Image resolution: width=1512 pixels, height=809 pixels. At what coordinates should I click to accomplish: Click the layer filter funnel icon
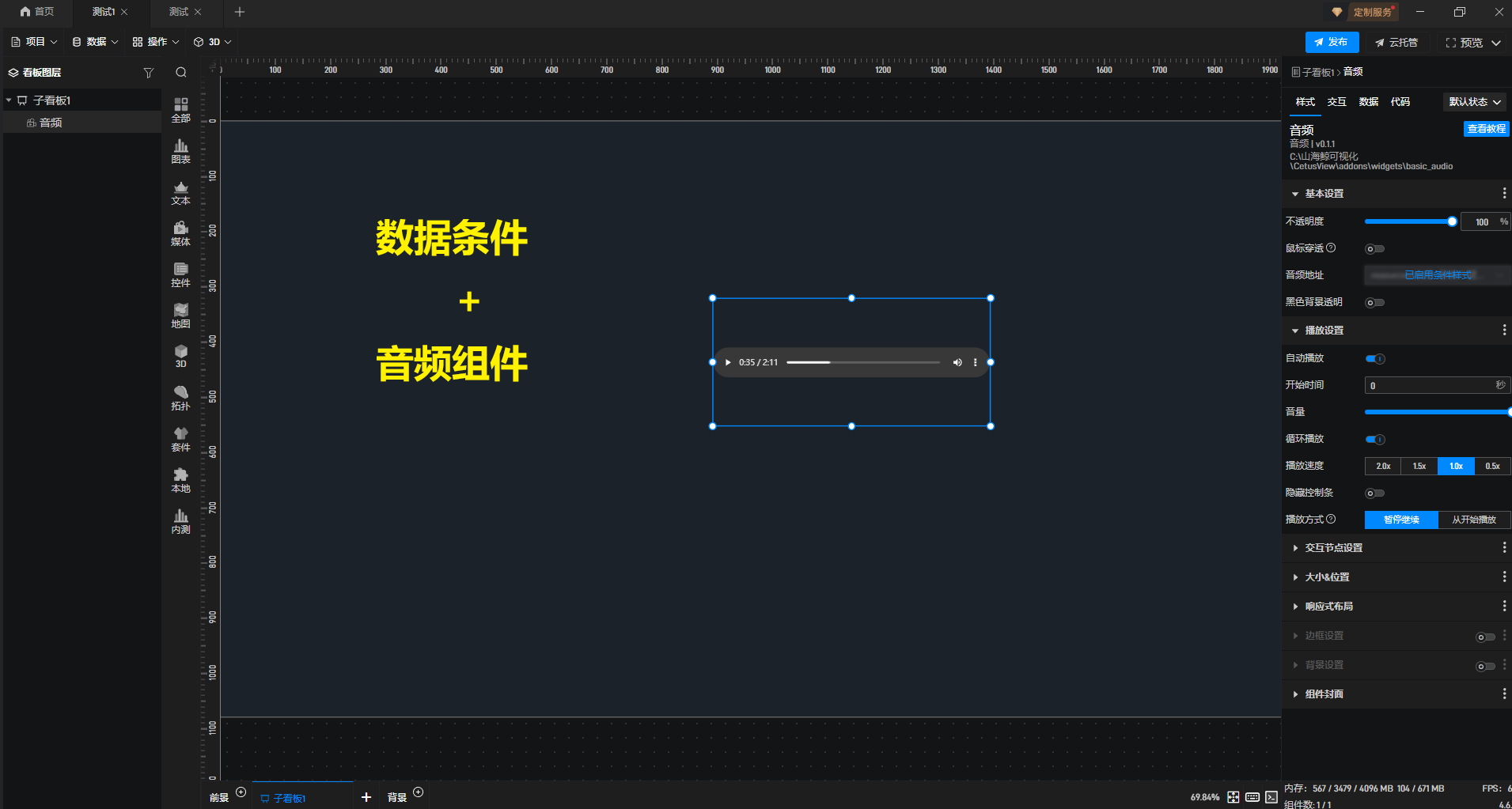tap(148, 73)
